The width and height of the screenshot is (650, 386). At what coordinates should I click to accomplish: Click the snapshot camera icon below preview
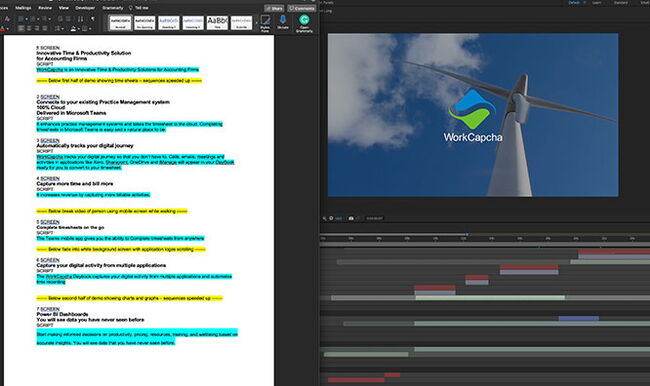[351, 218]
